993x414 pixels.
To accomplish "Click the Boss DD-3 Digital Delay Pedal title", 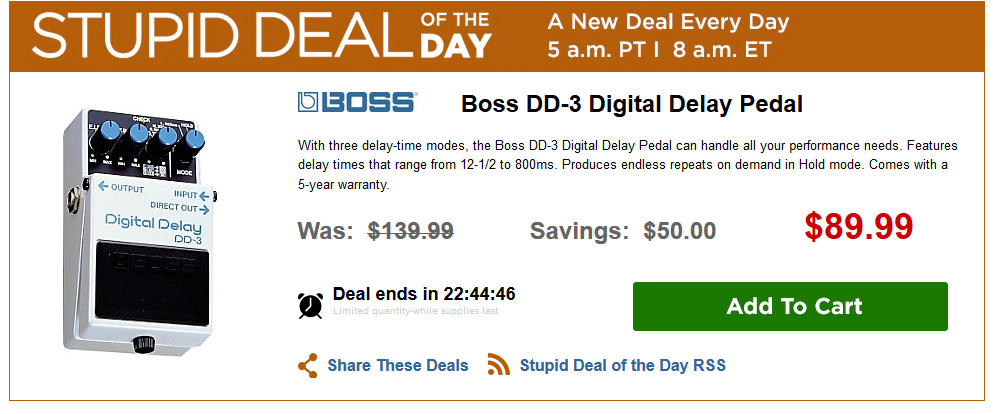I will pos(632,104).
